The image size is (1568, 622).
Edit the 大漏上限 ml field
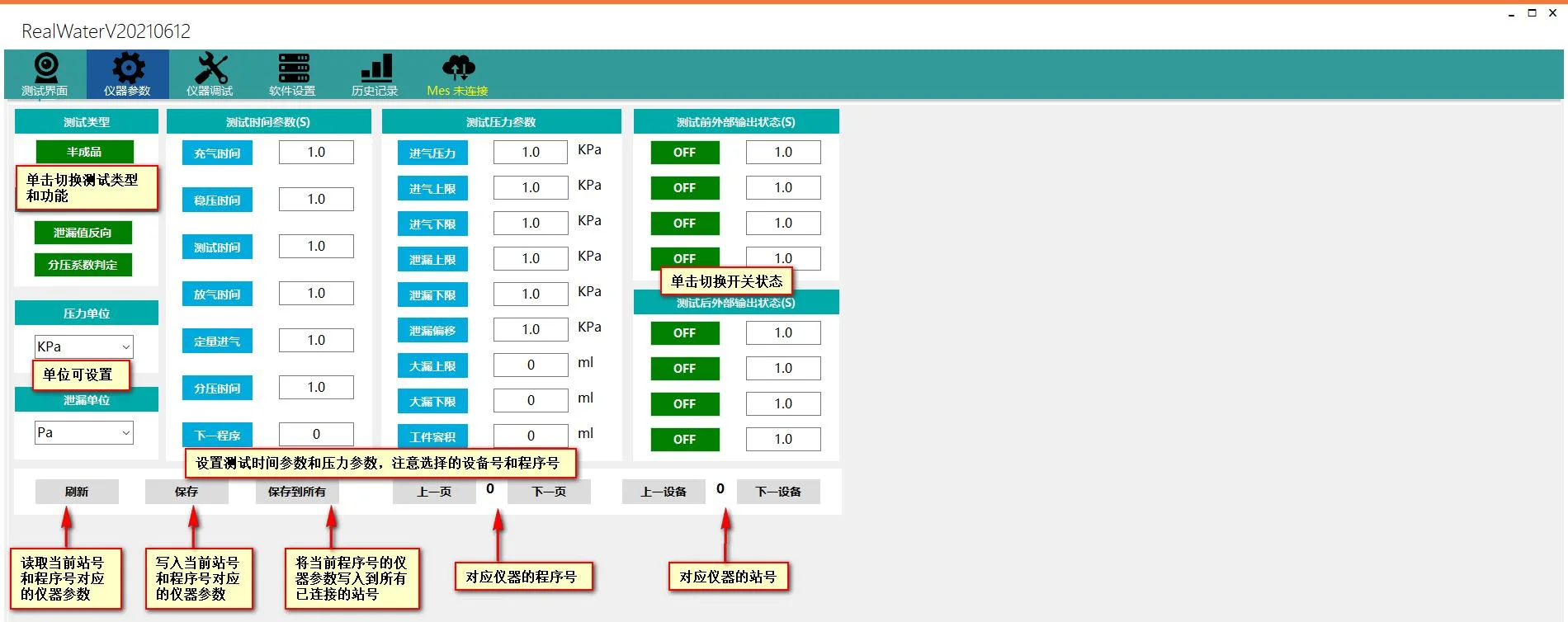531,365
